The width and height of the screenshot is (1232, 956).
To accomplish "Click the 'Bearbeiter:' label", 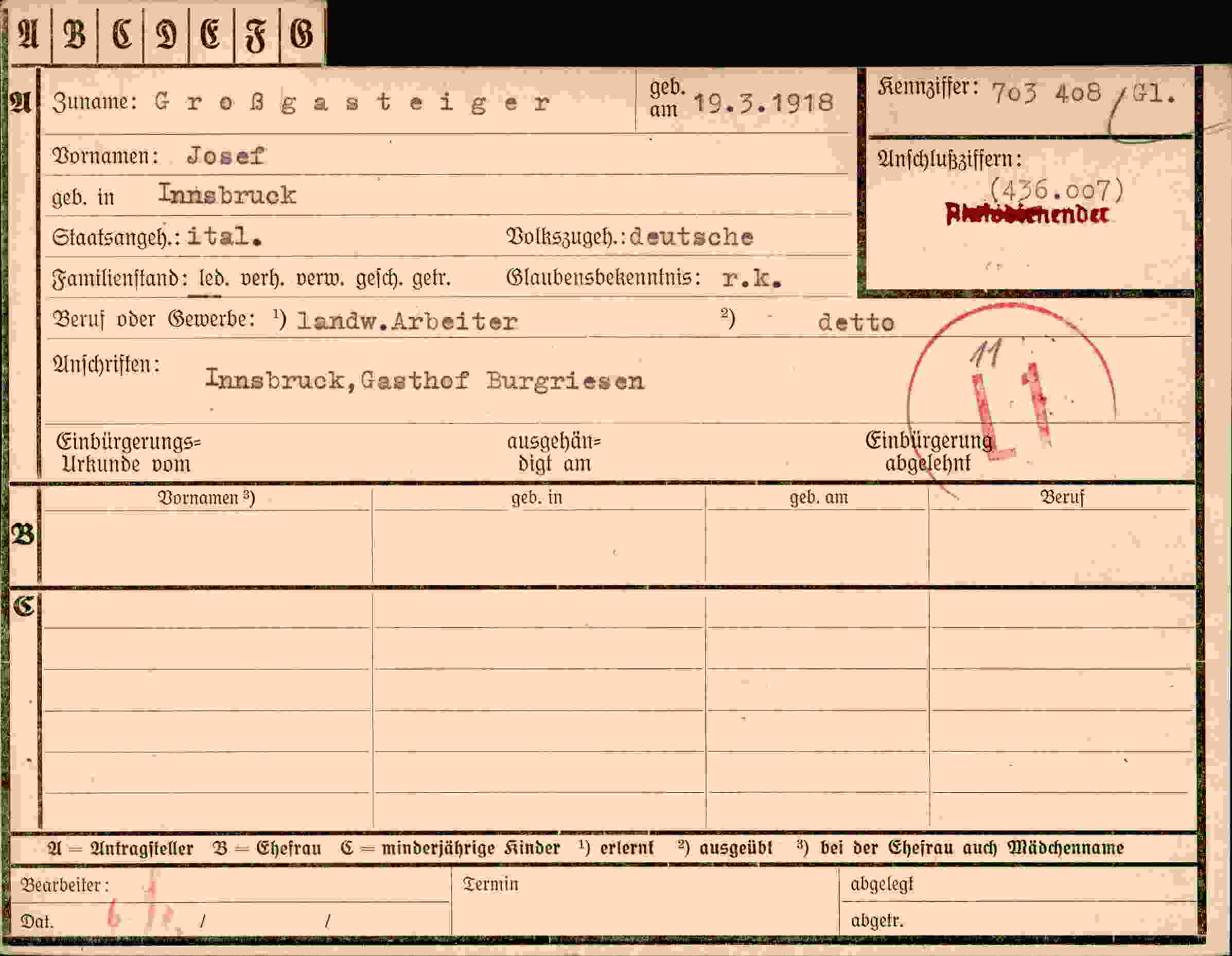I will 64,885.
